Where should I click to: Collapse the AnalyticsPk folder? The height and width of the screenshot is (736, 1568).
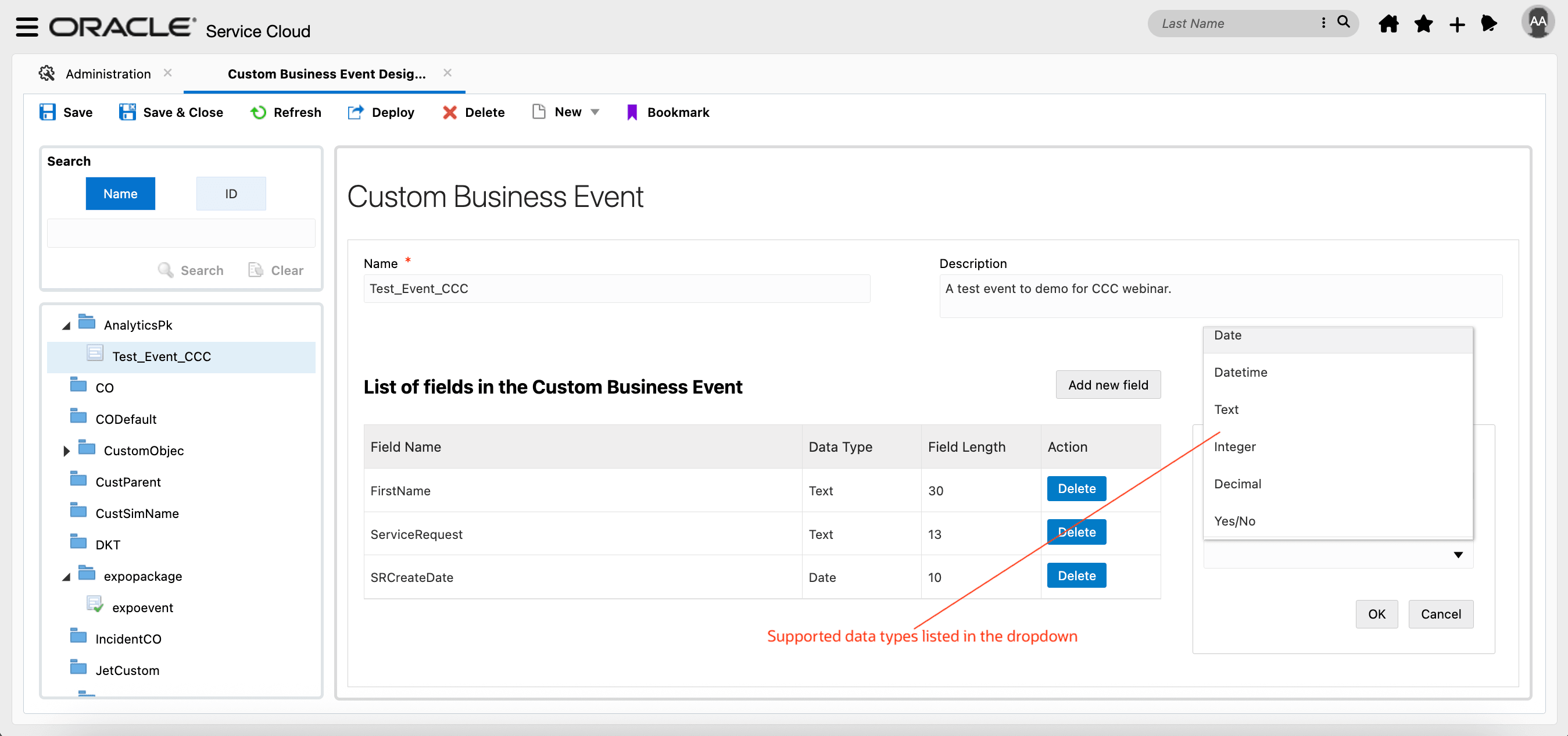point(66,326)
